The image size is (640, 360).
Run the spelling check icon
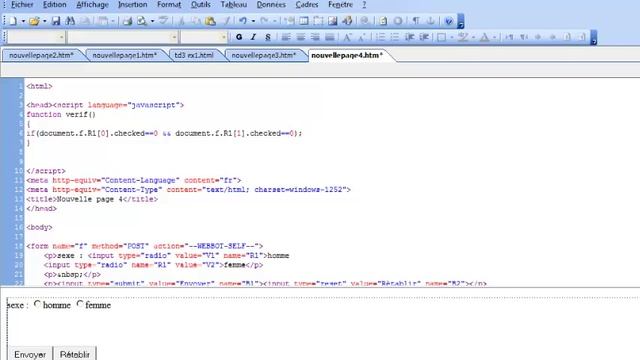163,21
